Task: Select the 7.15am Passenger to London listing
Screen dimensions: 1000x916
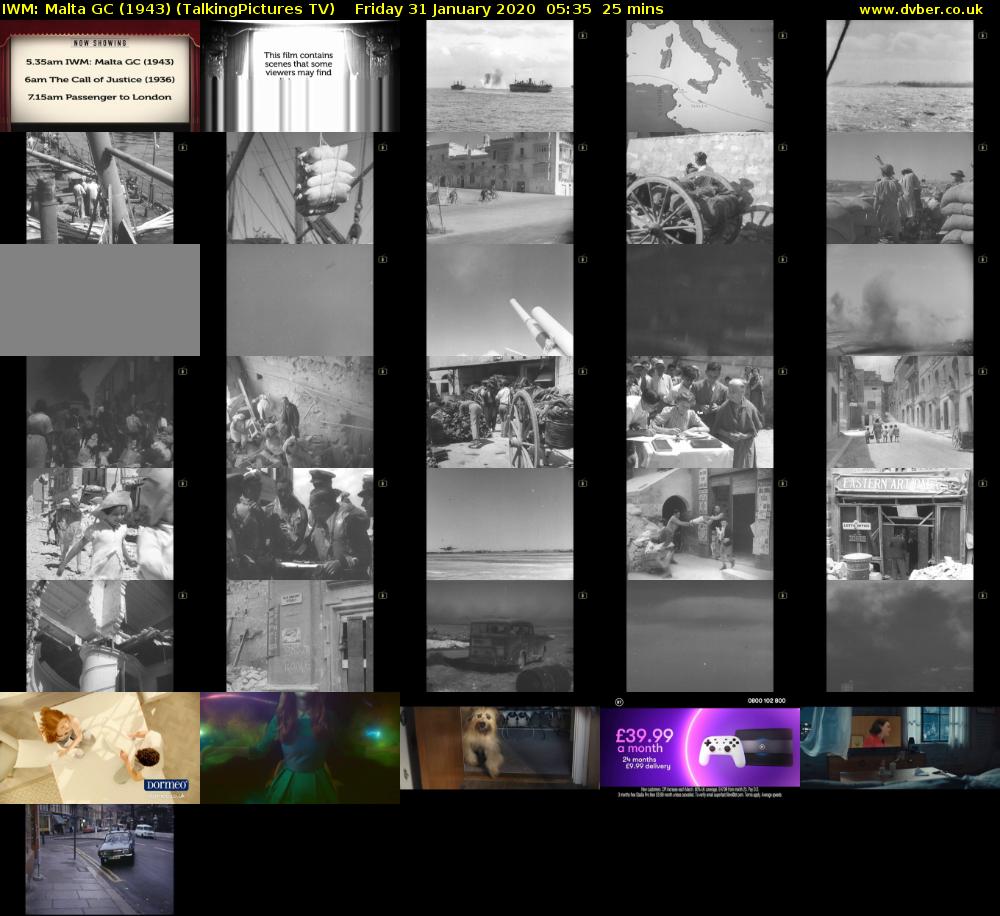Action: tap(99, 97)
